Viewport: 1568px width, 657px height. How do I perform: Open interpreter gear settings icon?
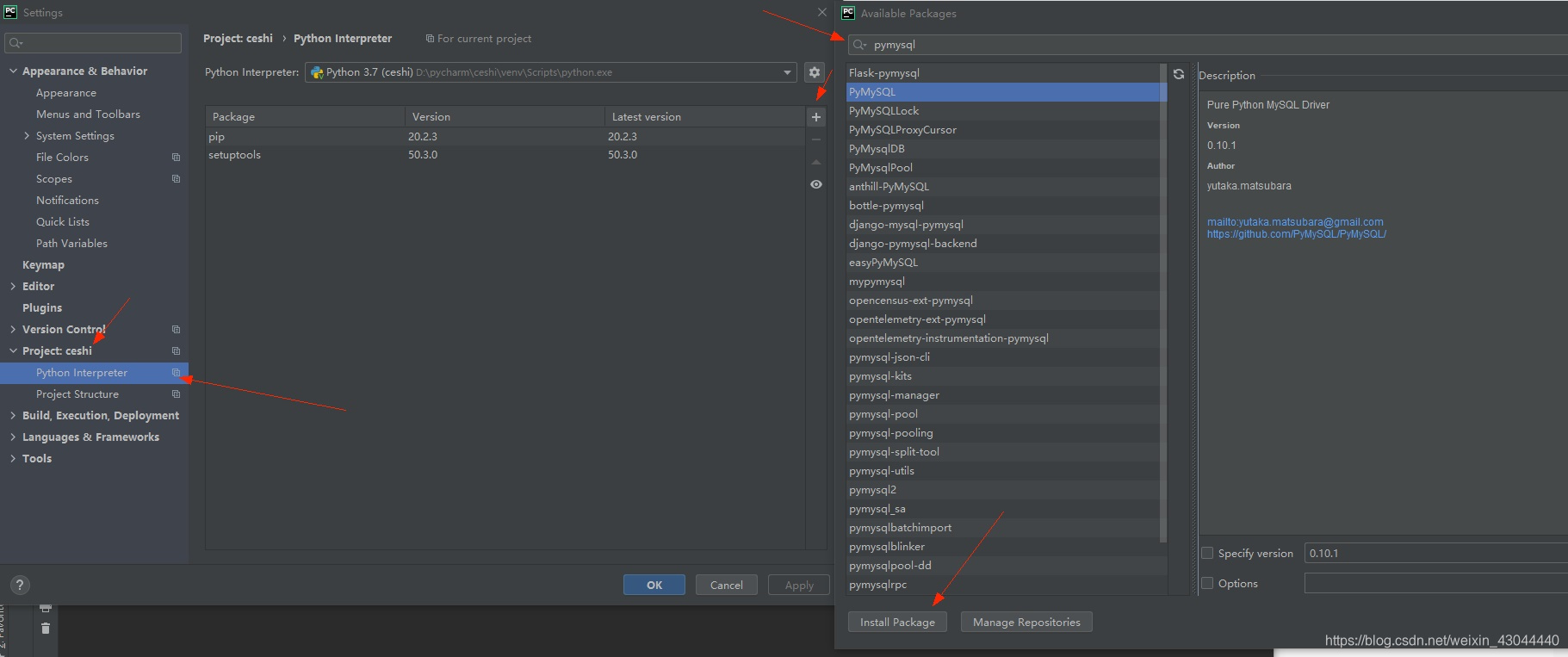coord(815,72)
